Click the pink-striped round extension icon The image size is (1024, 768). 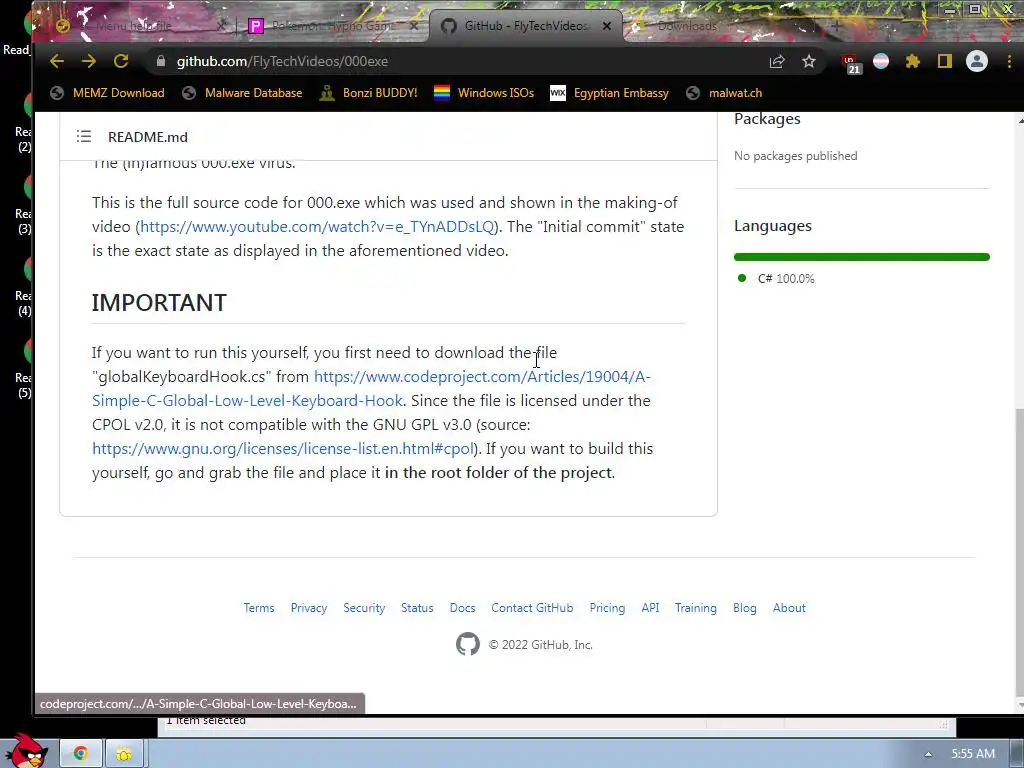pyautogui.click(x=881, y=61)
